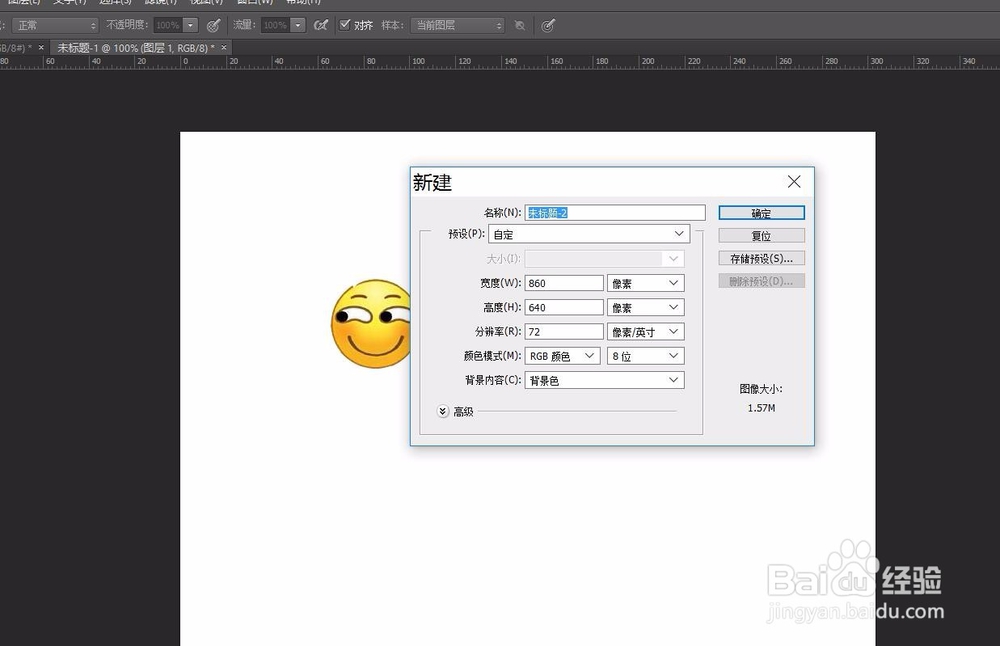Open the 样本 当前图层 dropdown
Image resolution: width=1000 pixels, height=646 pixels.
click(457, 26)
